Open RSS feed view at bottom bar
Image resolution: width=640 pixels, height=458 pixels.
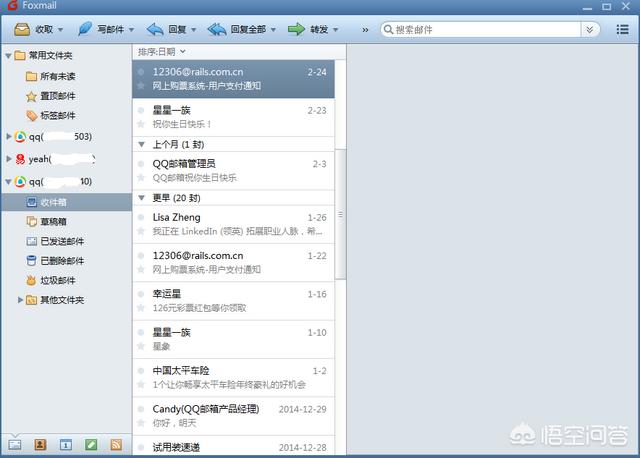coord(116,445)
